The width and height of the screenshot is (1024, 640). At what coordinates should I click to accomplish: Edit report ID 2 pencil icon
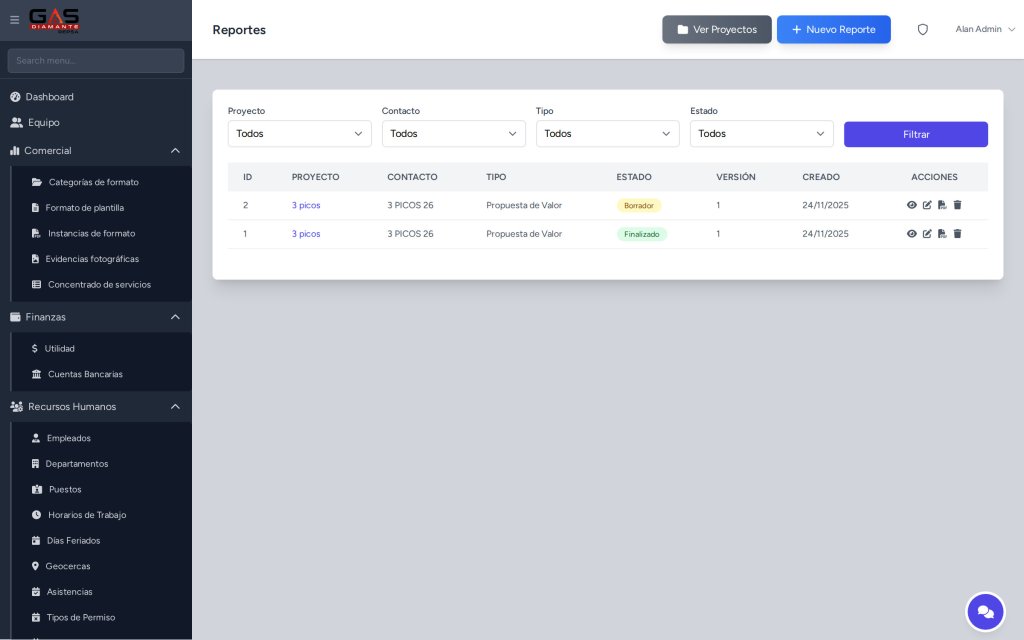pyautogui.click(x=927, y=205)
